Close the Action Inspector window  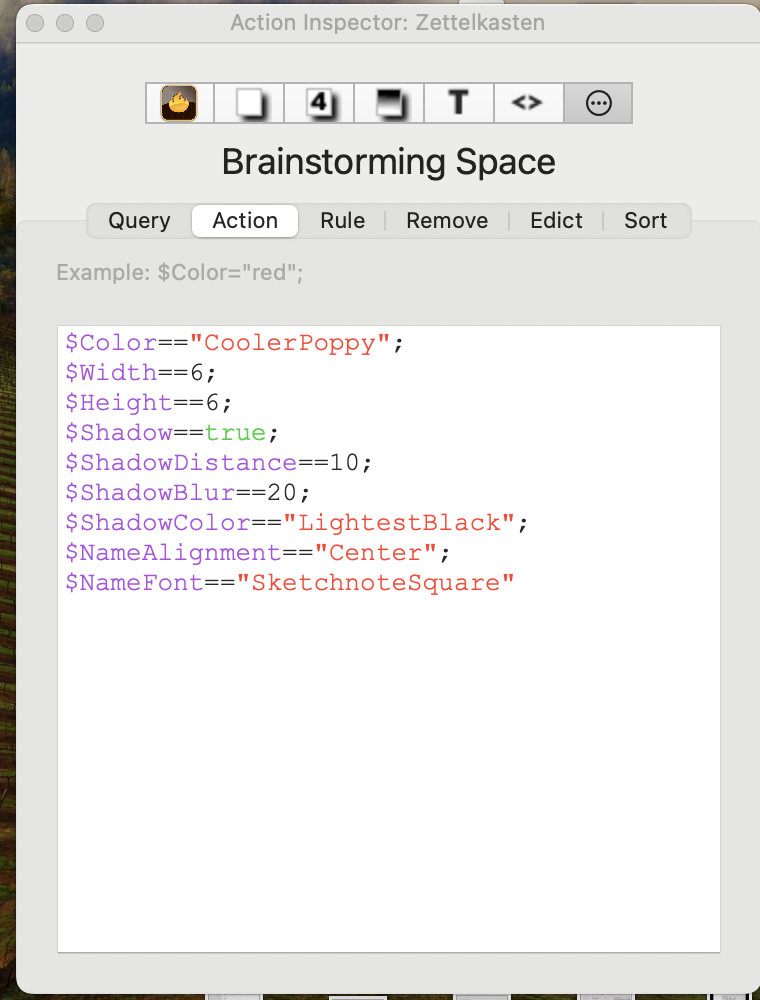click(x=36, y=22)
